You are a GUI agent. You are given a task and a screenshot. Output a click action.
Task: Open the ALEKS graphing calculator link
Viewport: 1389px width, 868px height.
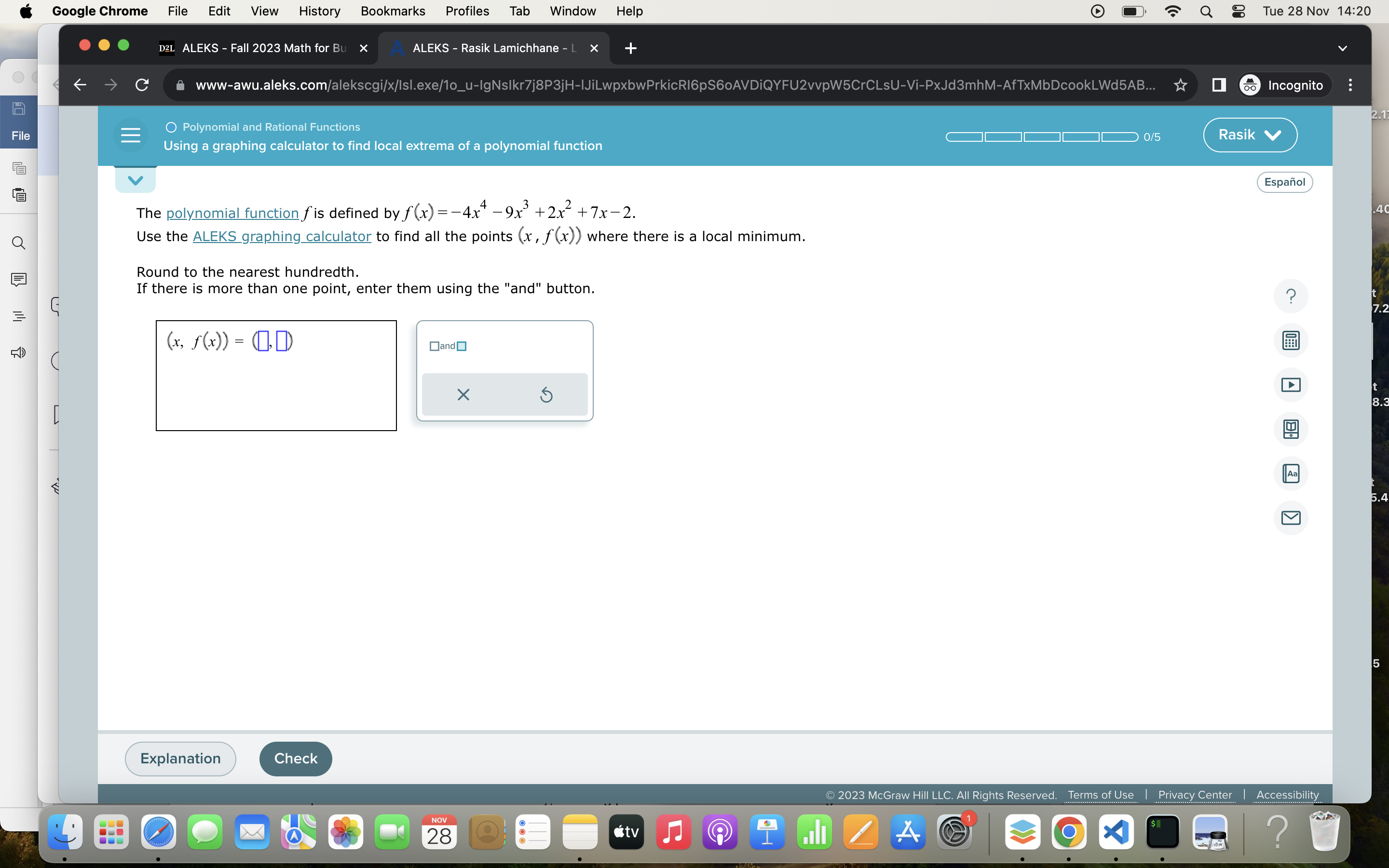282,236
